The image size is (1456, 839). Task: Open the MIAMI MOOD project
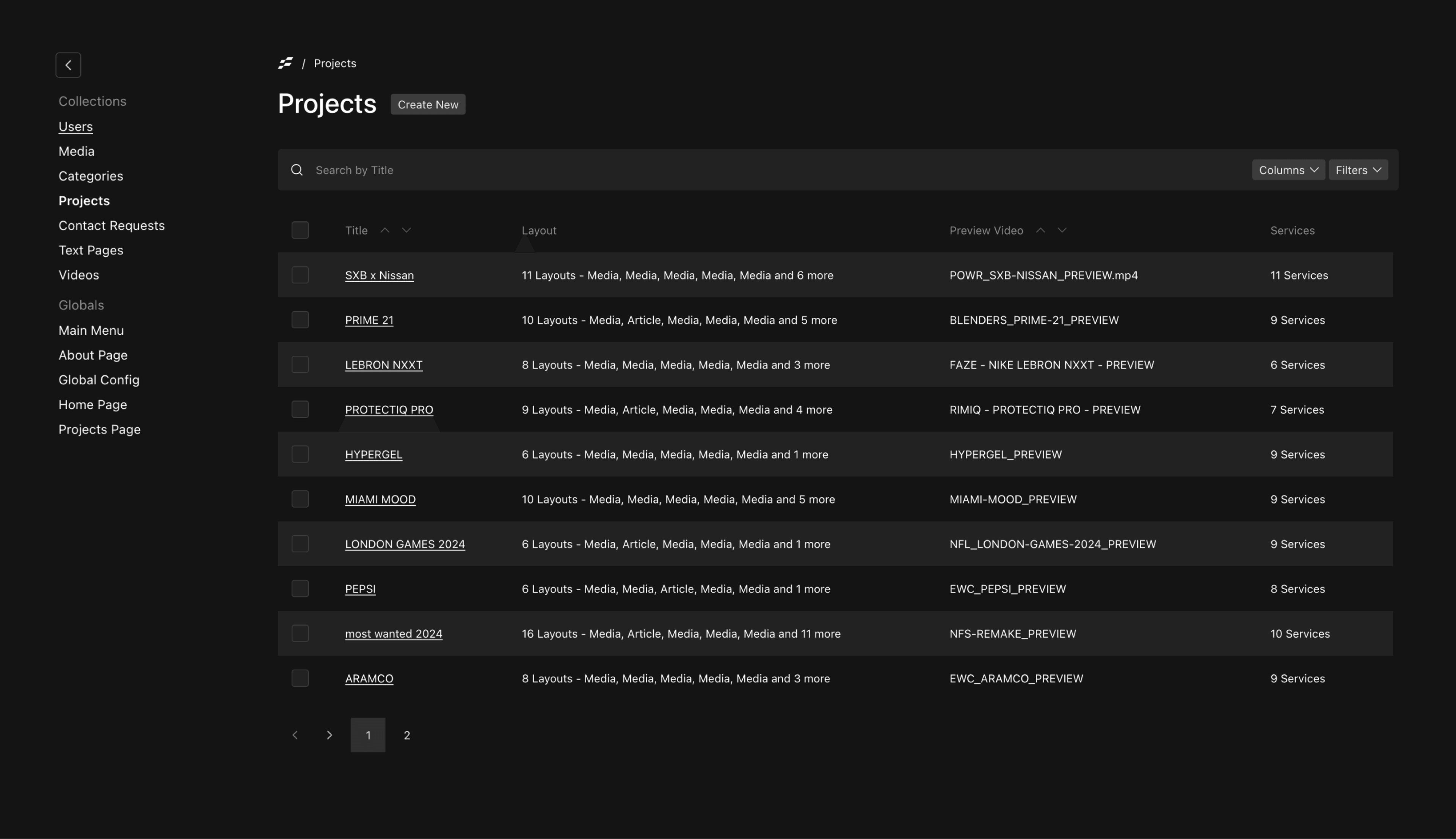click(x=380, y=500)
